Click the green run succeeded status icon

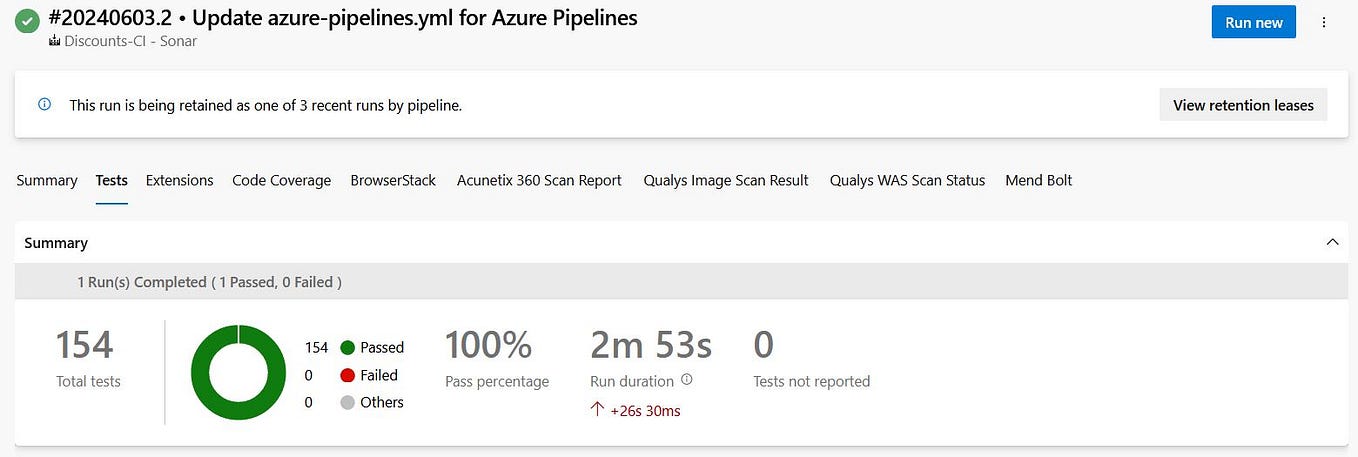click(27, 20)
